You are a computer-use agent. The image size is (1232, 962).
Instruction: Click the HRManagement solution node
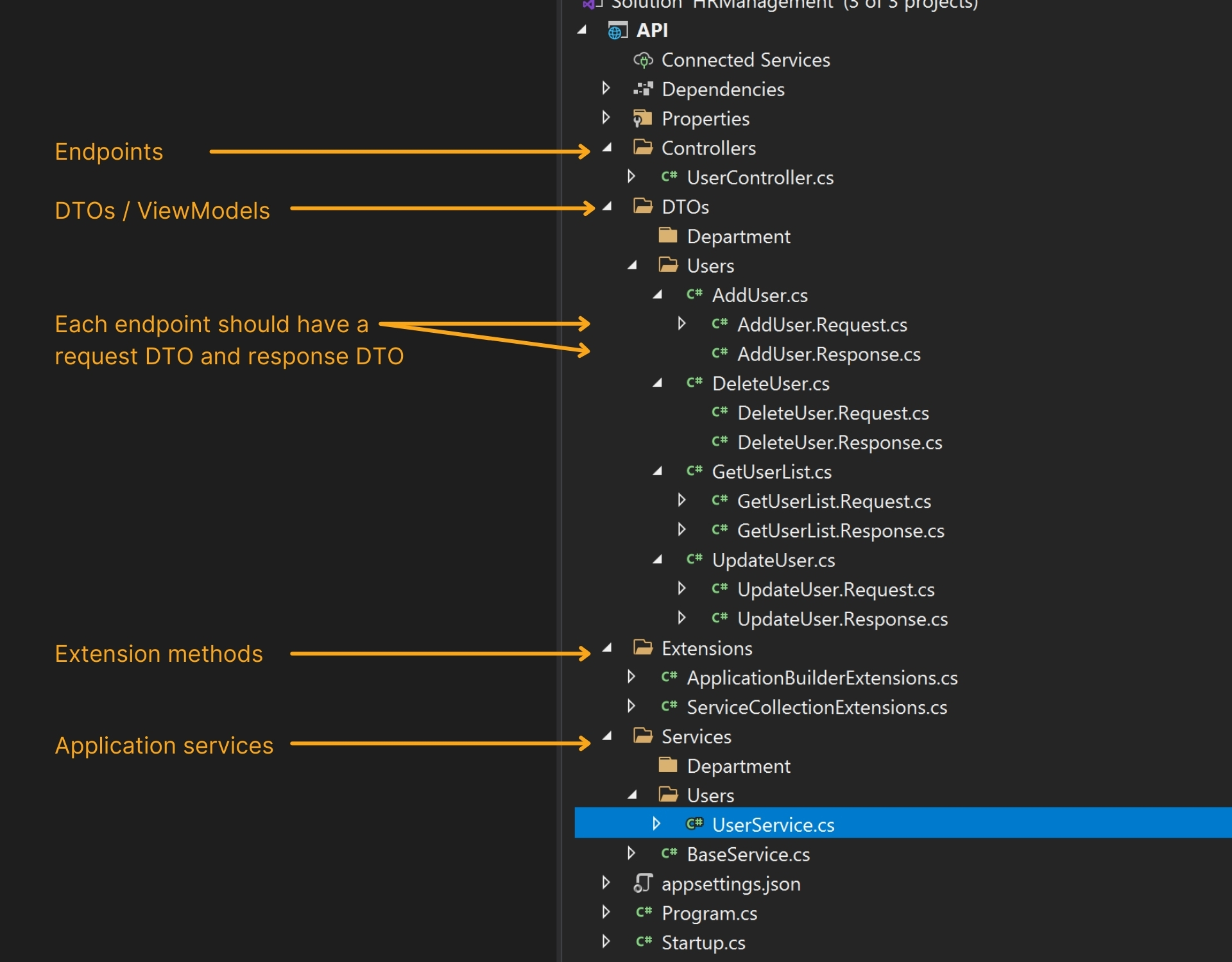pyautogui.click(x=770, y=5)
